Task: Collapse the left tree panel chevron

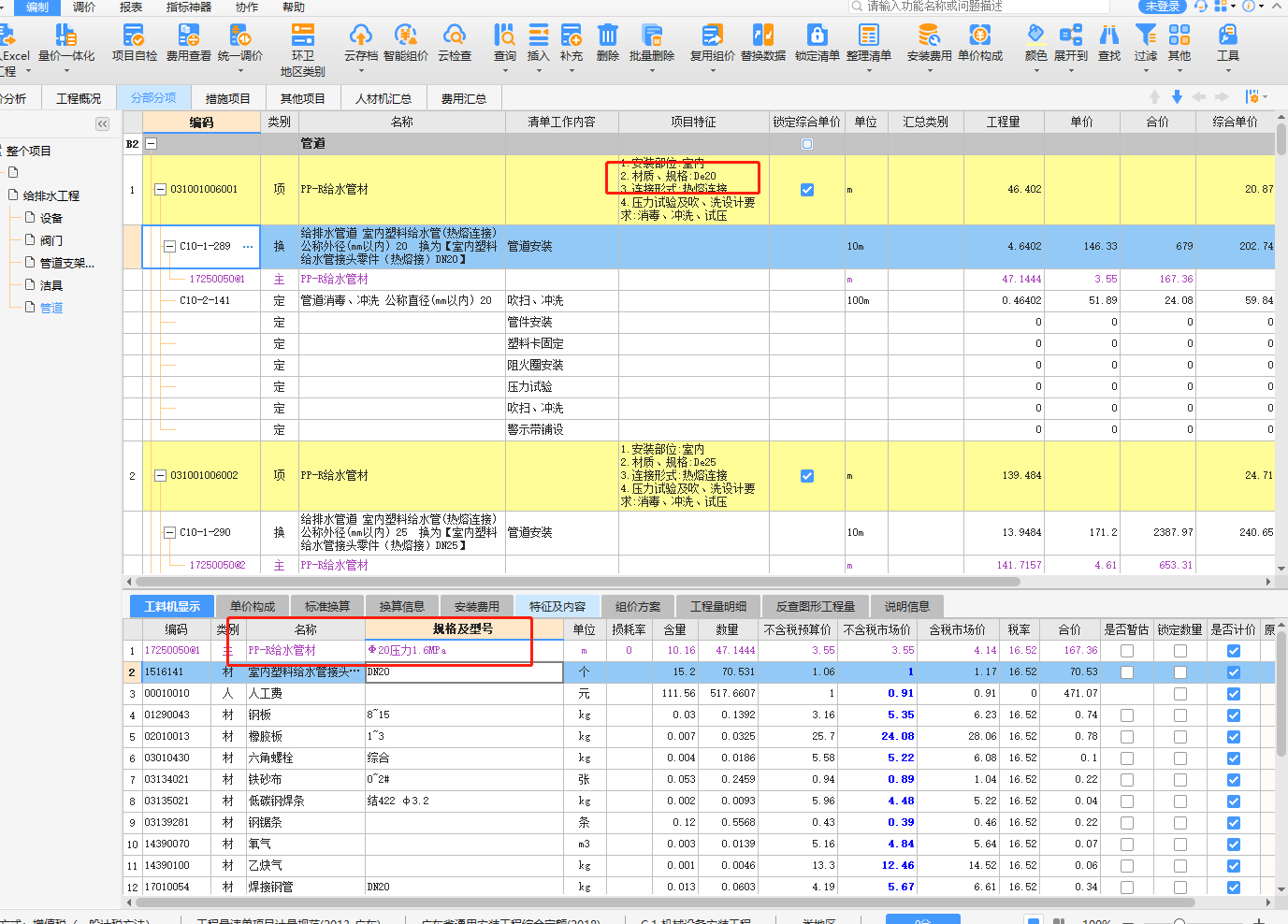Action: click(x=103, y=123)
